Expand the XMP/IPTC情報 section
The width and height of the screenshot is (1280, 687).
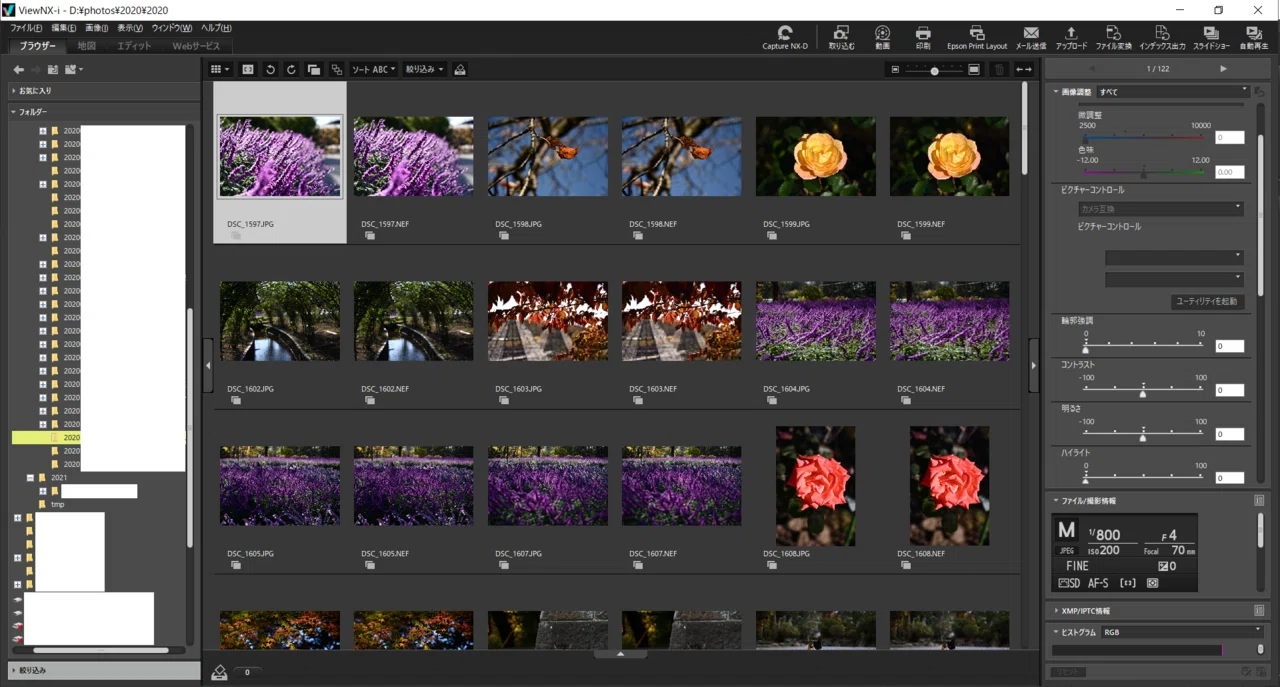point(1056,610)
